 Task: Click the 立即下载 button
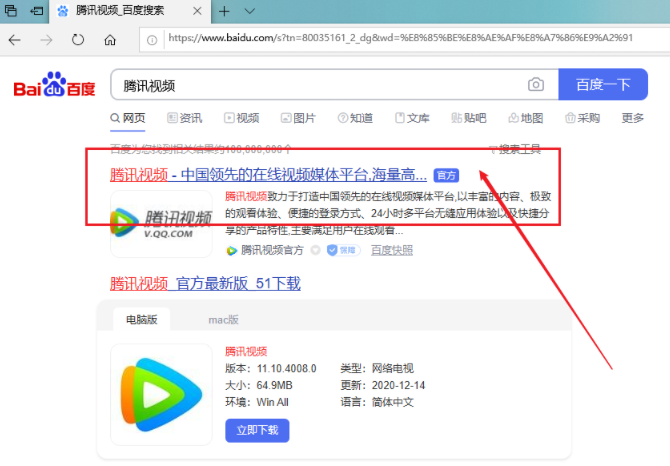257,431
